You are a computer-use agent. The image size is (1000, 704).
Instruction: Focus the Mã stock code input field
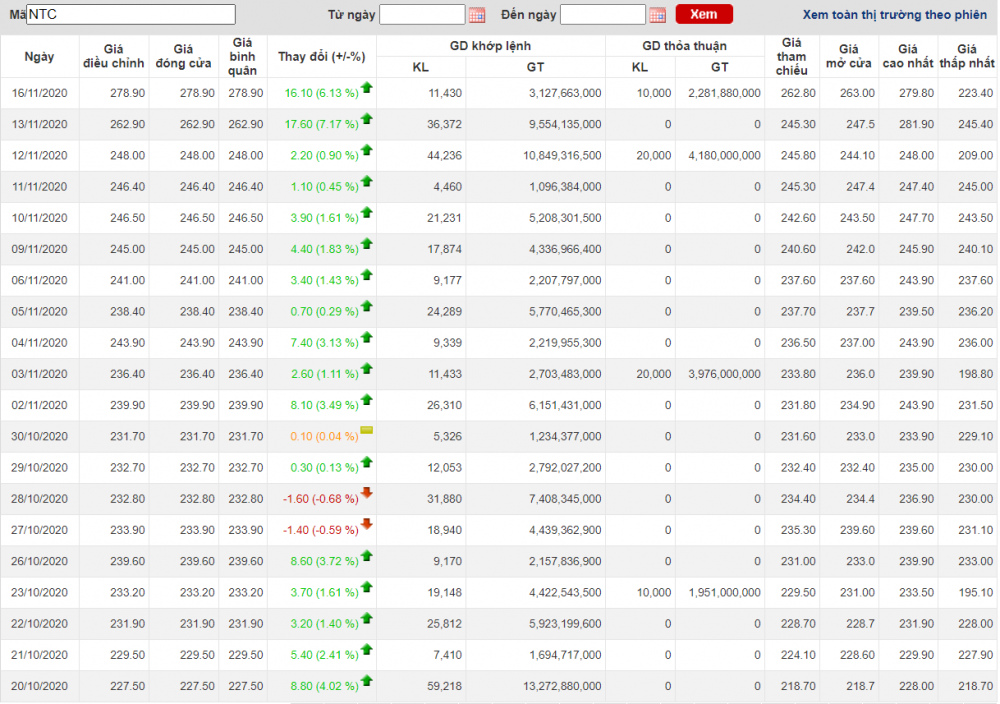[x=131, y=14]
